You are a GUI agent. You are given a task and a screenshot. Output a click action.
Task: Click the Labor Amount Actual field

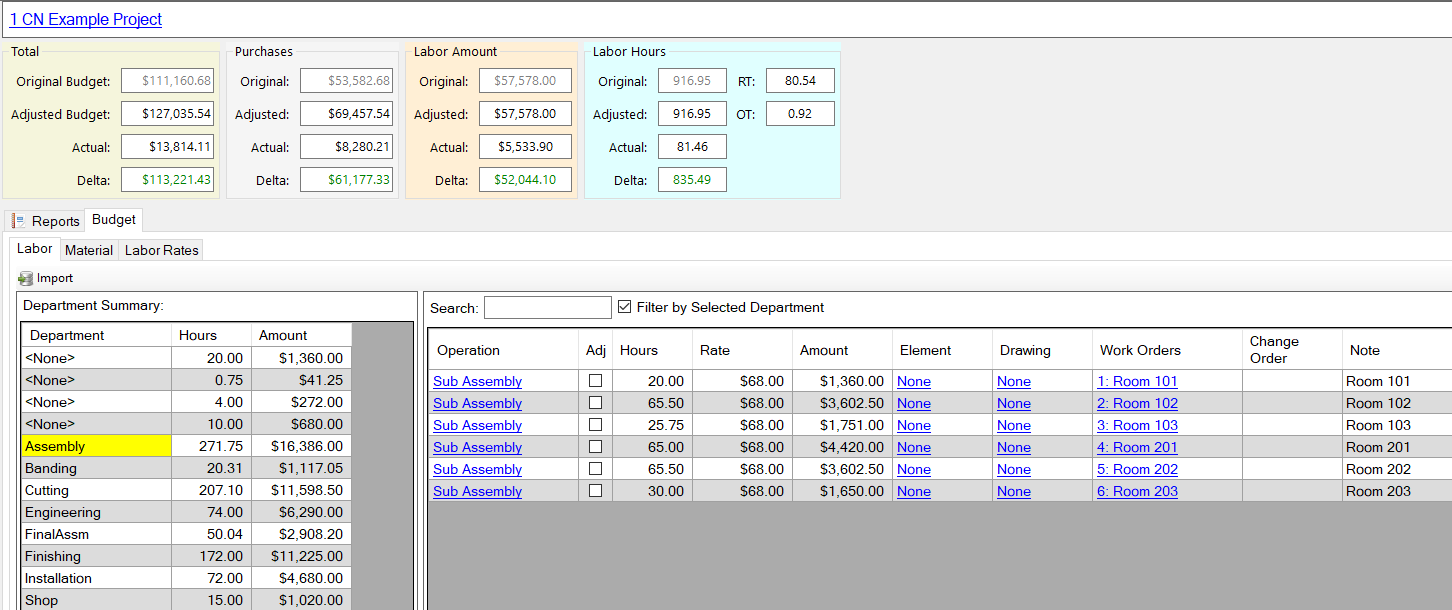click(525, 147)
